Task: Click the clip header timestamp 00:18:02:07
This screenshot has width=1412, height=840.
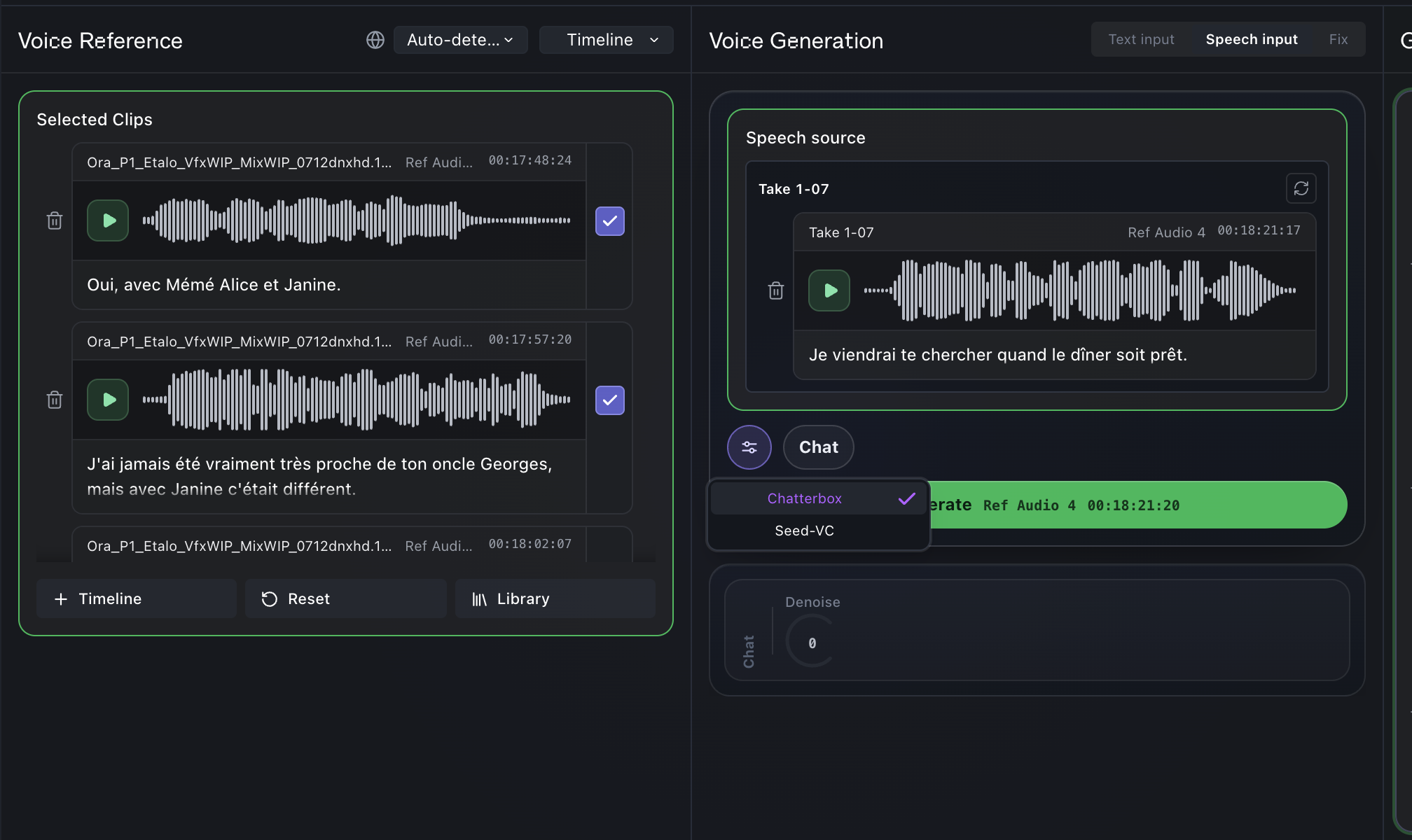Action: pos(529,544)
